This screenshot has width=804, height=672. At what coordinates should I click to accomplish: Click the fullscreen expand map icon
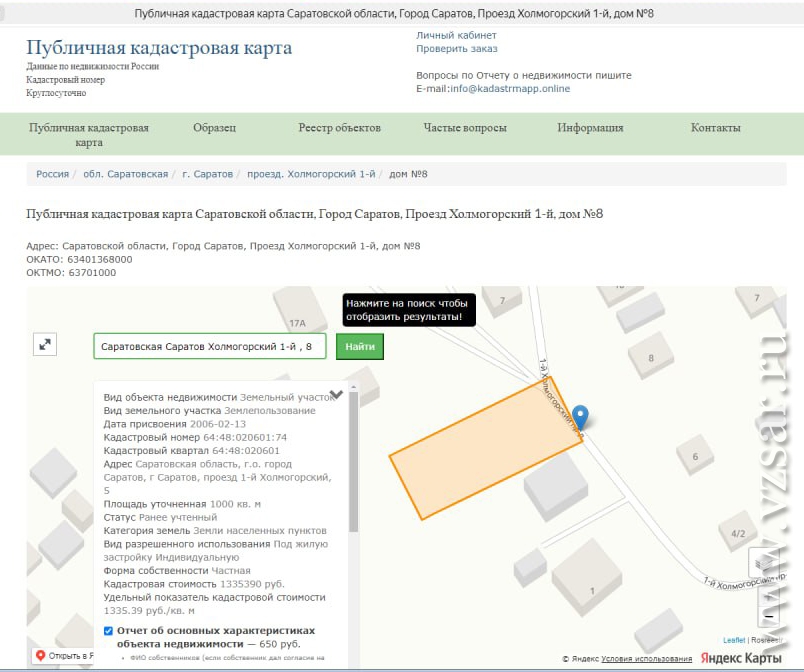click(44, 344)
